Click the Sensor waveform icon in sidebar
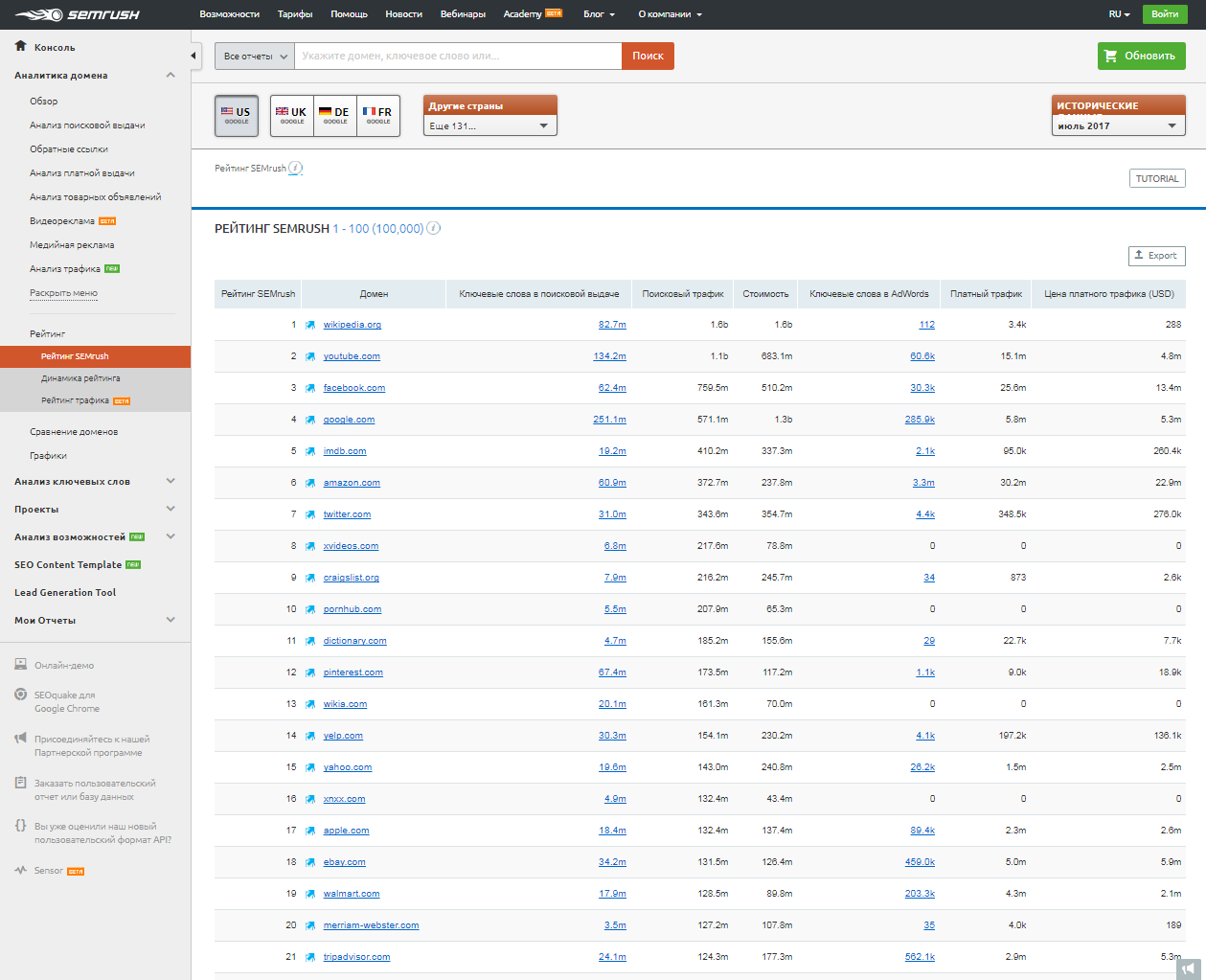Image resolution: width=1206 pixels, height=980 pixels. click(21, 870)
